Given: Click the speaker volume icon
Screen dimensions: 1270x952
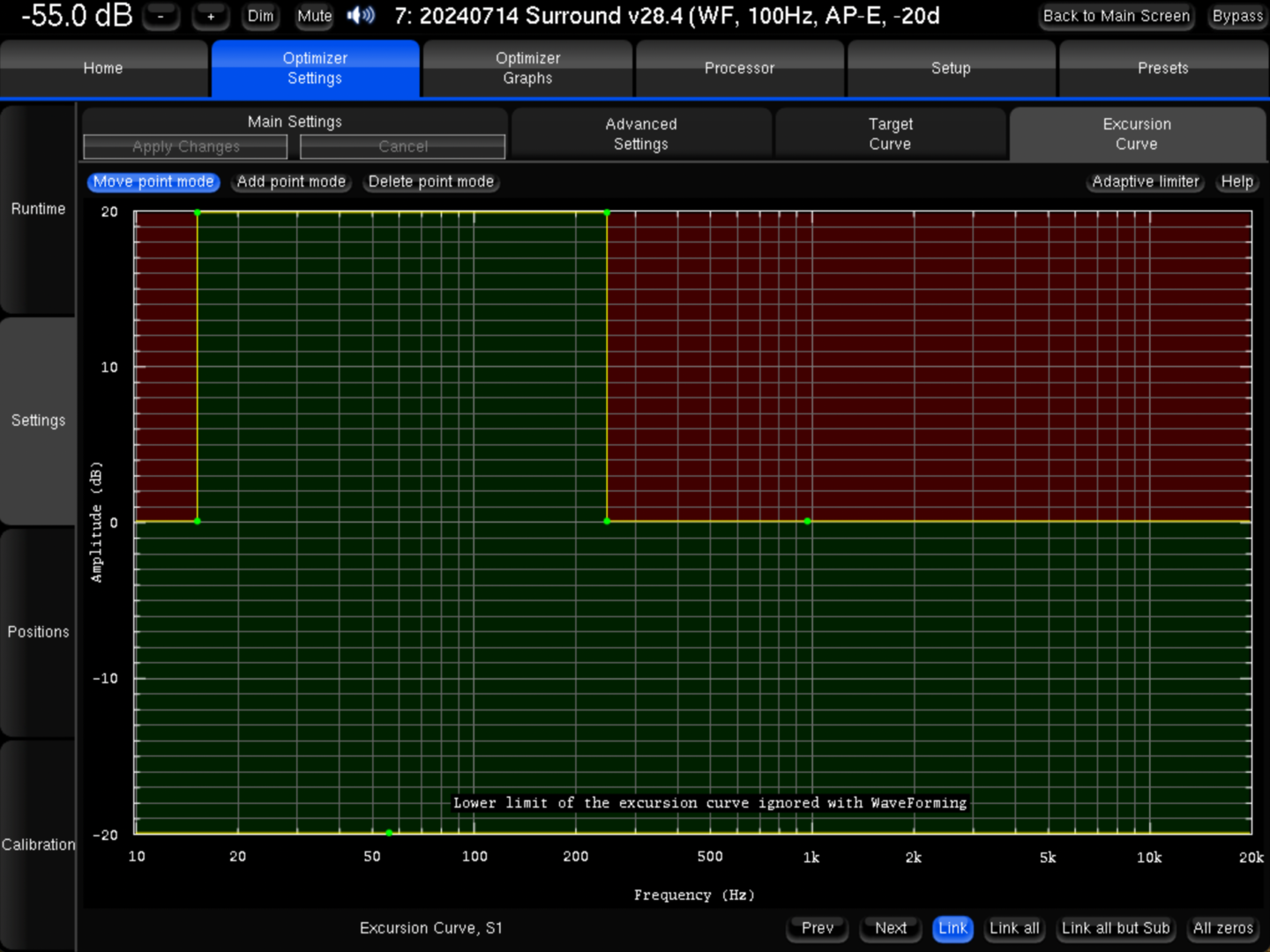Looking at the screenshot, I should pos(361,16).
